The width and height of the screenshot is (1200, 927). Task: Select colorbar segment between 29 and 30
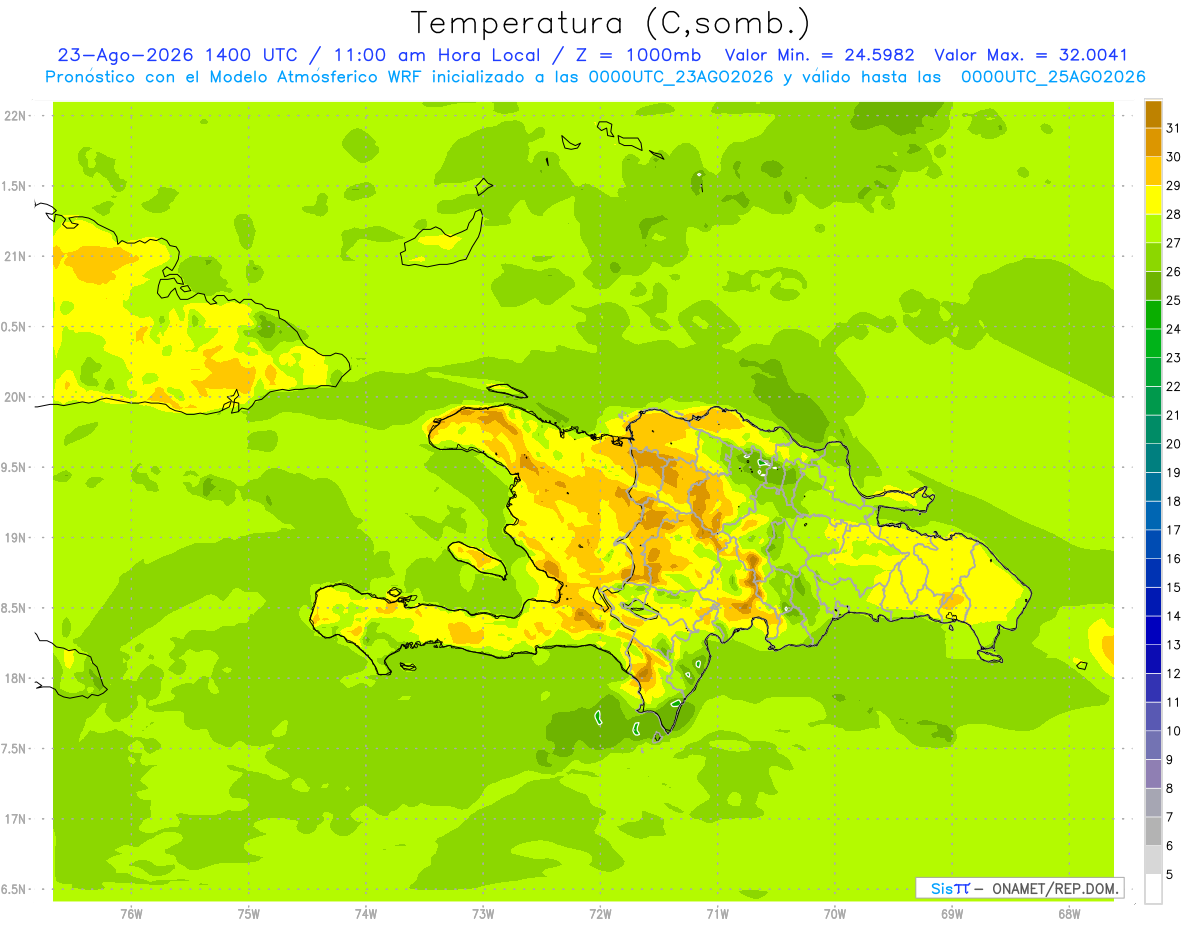1153,171
